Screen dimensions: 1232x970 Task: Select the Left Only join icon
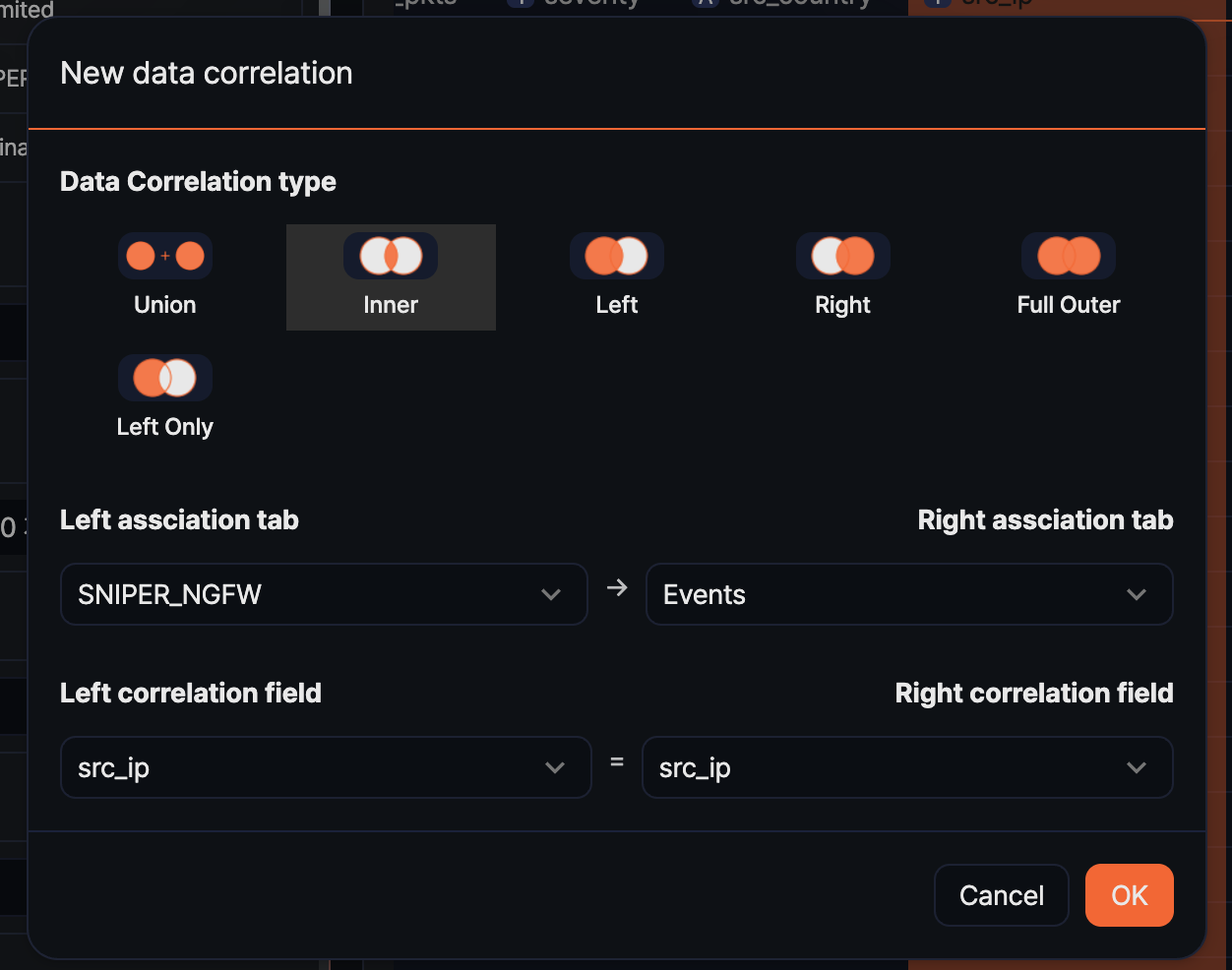[x=164, y=377]
